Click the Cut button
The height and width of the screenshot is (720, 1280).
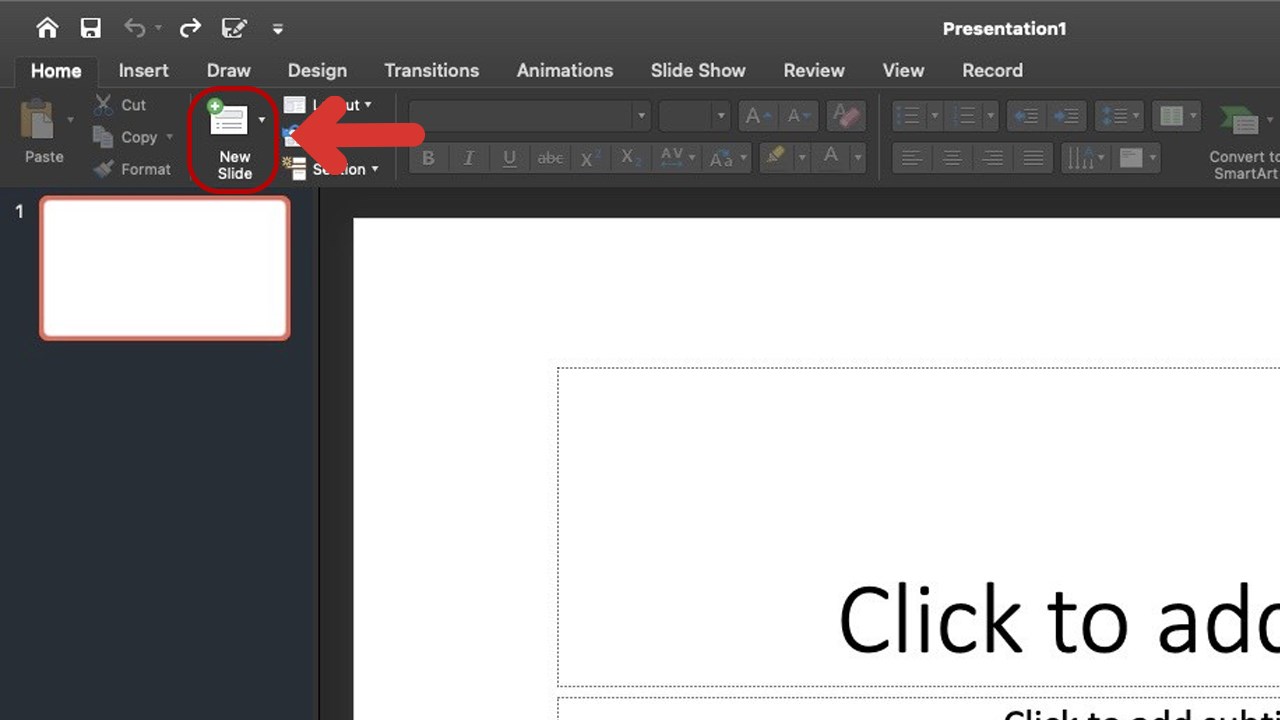[120, 105]
